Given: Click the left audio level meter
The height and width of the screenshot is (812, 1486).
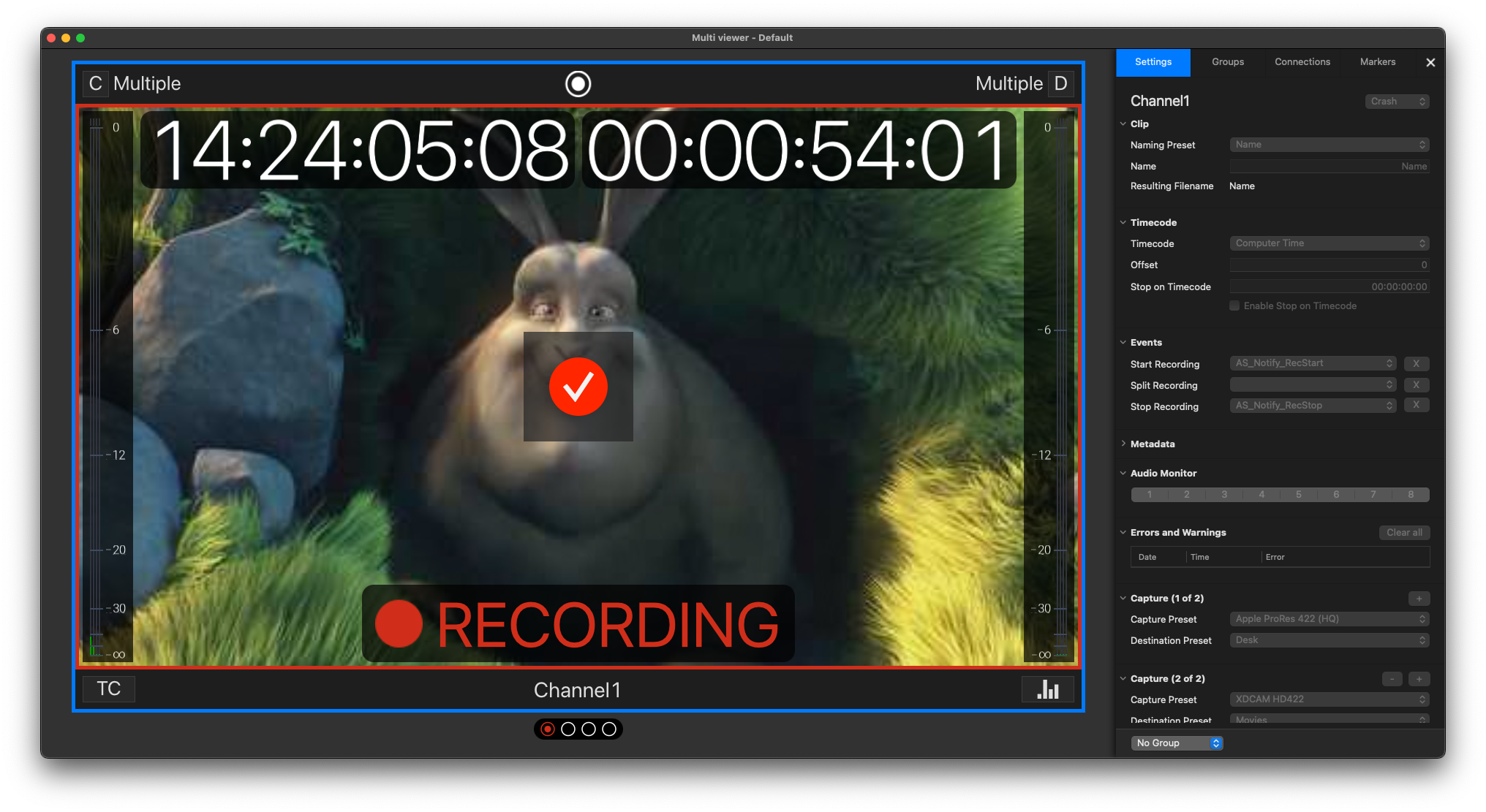Looking at the screenshot, I should click(x=107, y=387).
